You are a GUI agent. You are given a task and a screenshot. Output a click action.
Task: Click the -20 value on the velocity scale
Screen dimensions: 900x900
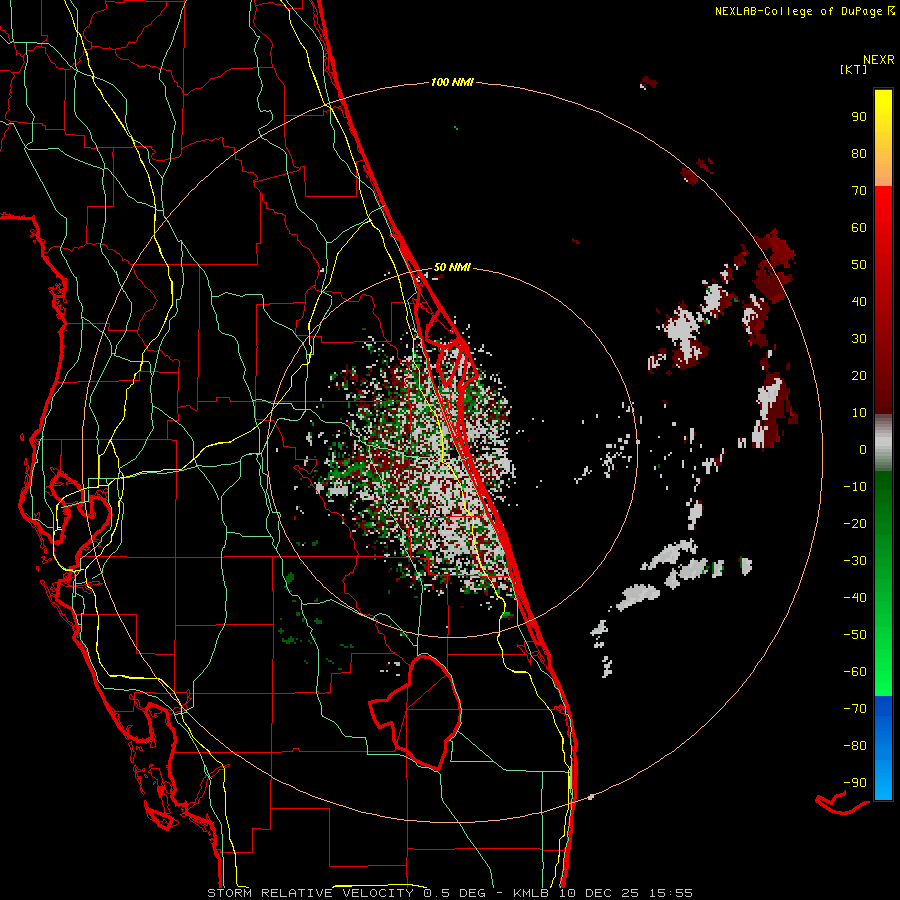[x=855, y=523]
